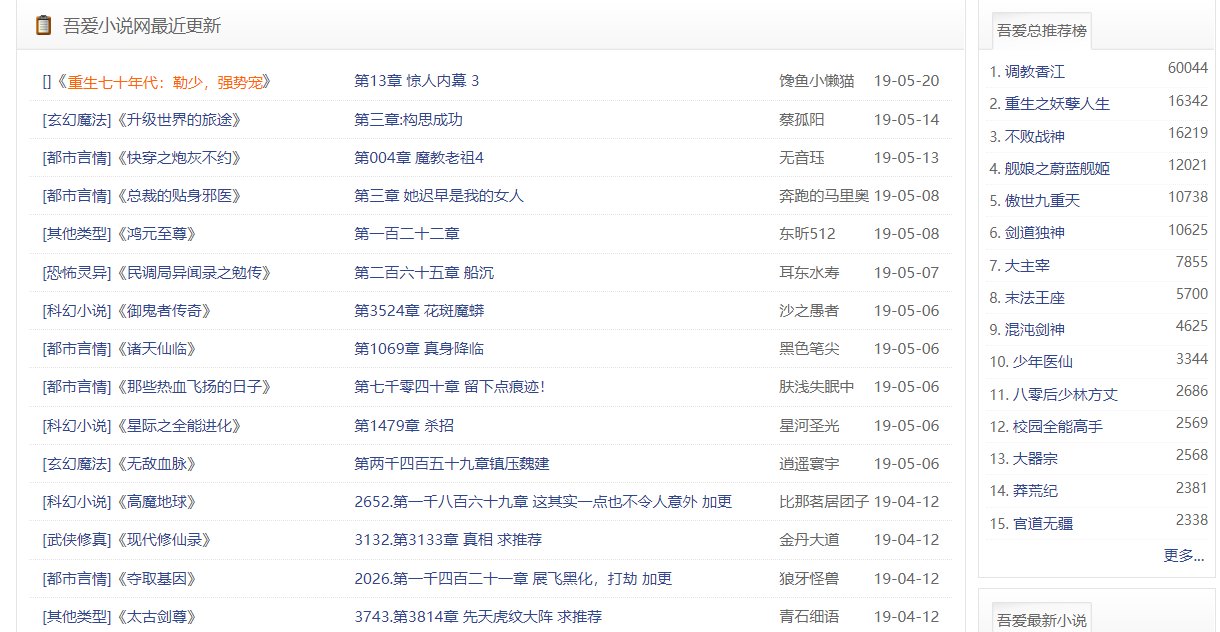Open chapter 第三章 她迟早是我的女人
Screen dimensions: 1220x632
(438, 196)
